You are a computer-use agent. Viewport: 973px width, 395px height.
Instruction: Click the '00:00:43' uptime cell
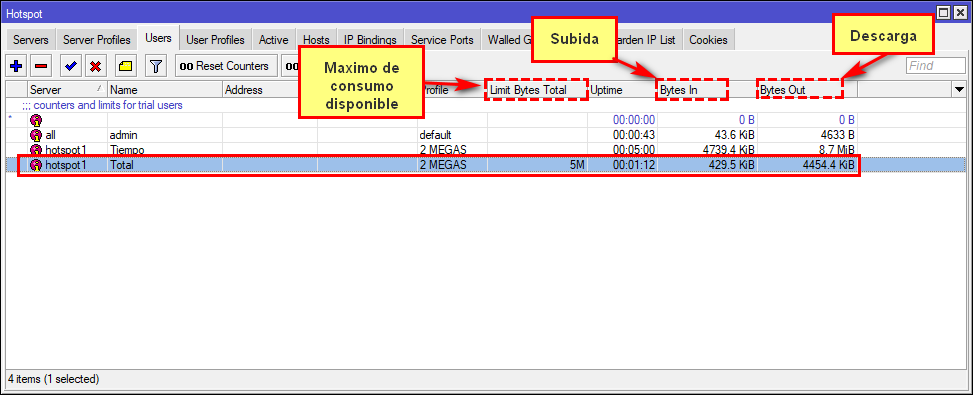[x=622, y=135]
